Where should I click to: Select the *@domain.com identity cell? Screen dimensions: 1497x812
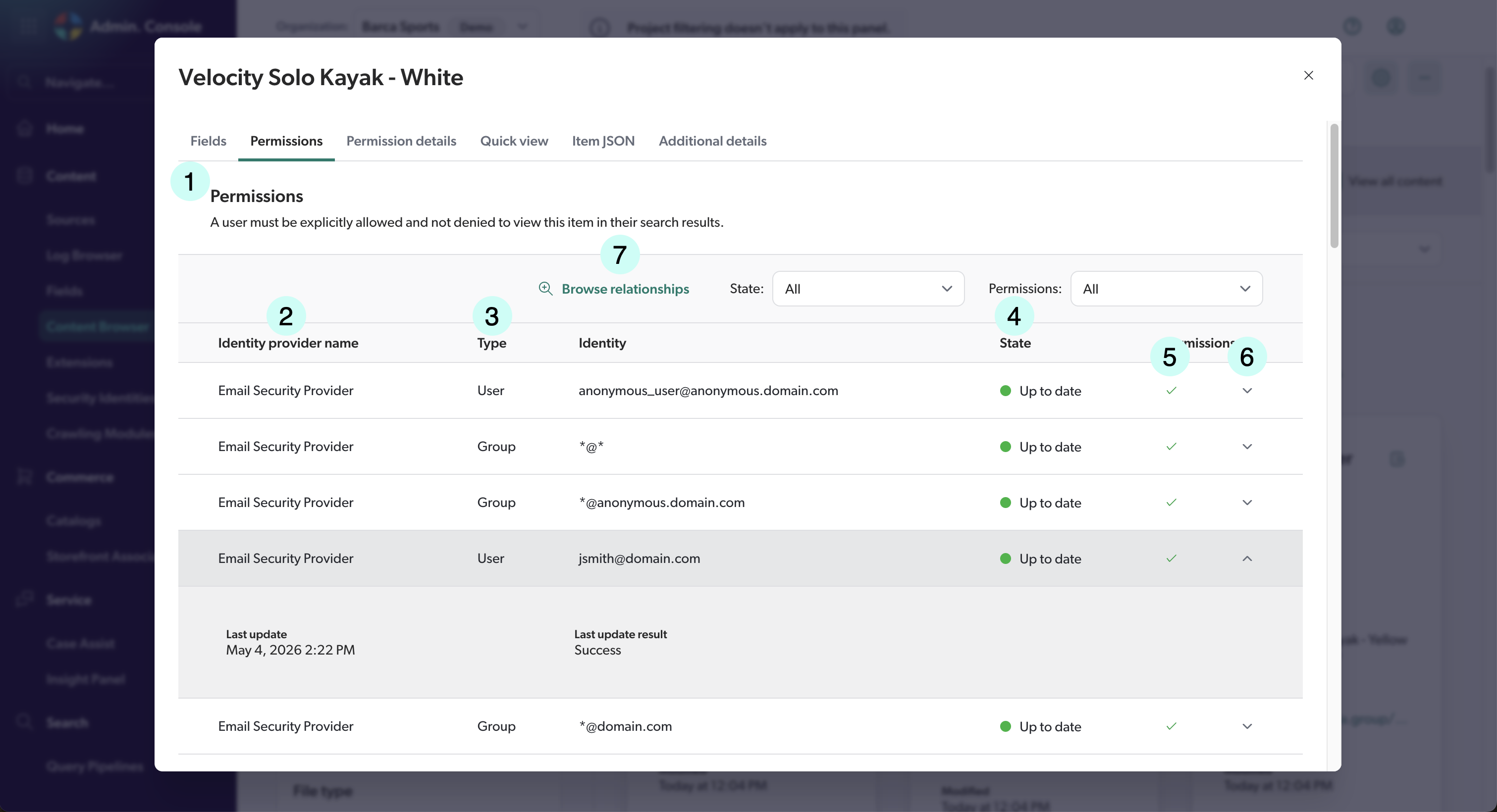pyautogui.click(x=625, y=726)
